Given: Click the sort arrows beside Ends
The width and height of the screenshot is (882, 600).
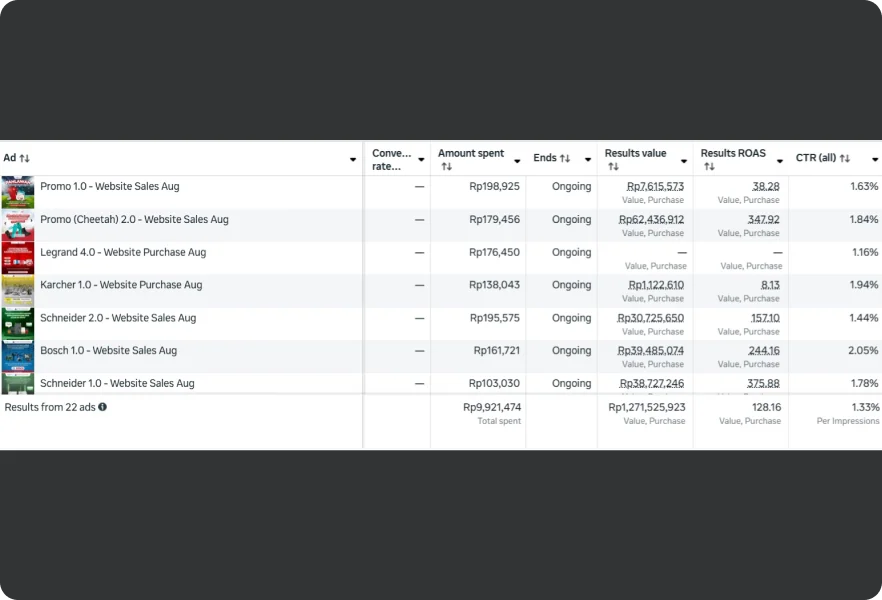Looking at the screenshot, I should tap(565, 158).
